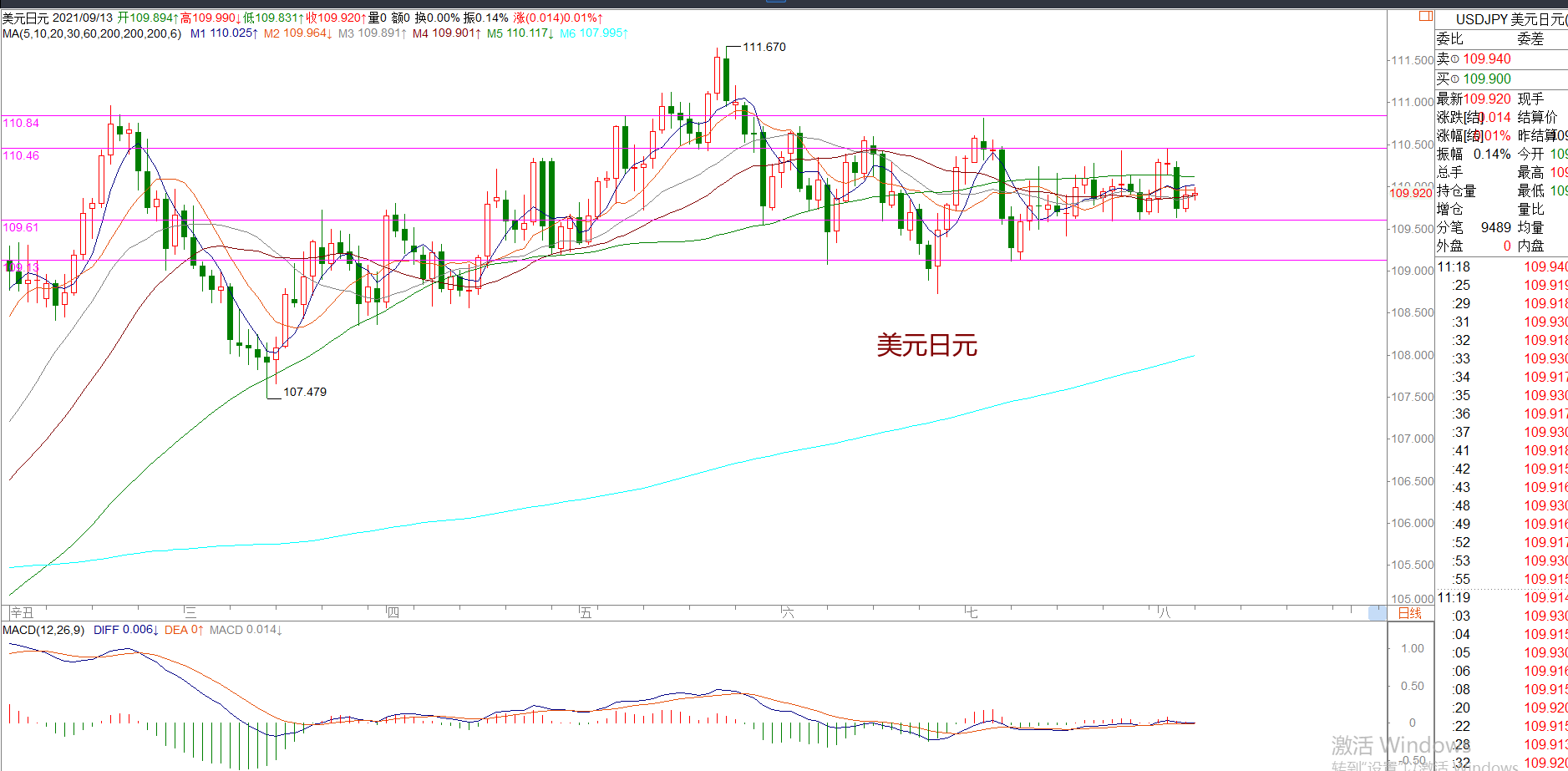Click the 111.670 high price label

tap(764, 47)
